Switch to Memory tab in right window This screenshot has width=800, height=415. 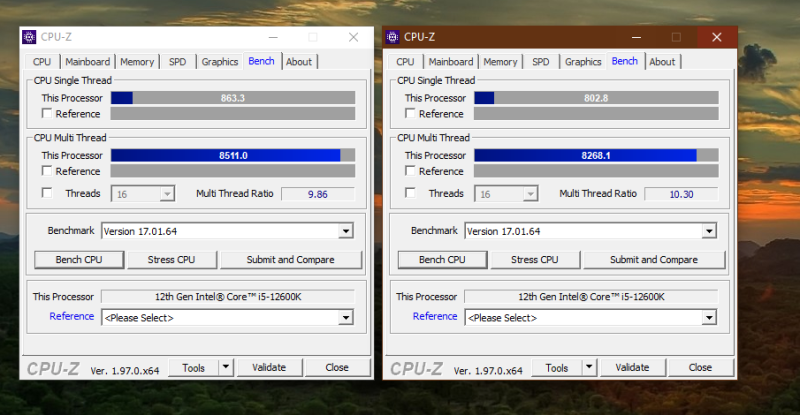[x=500, y=62]
